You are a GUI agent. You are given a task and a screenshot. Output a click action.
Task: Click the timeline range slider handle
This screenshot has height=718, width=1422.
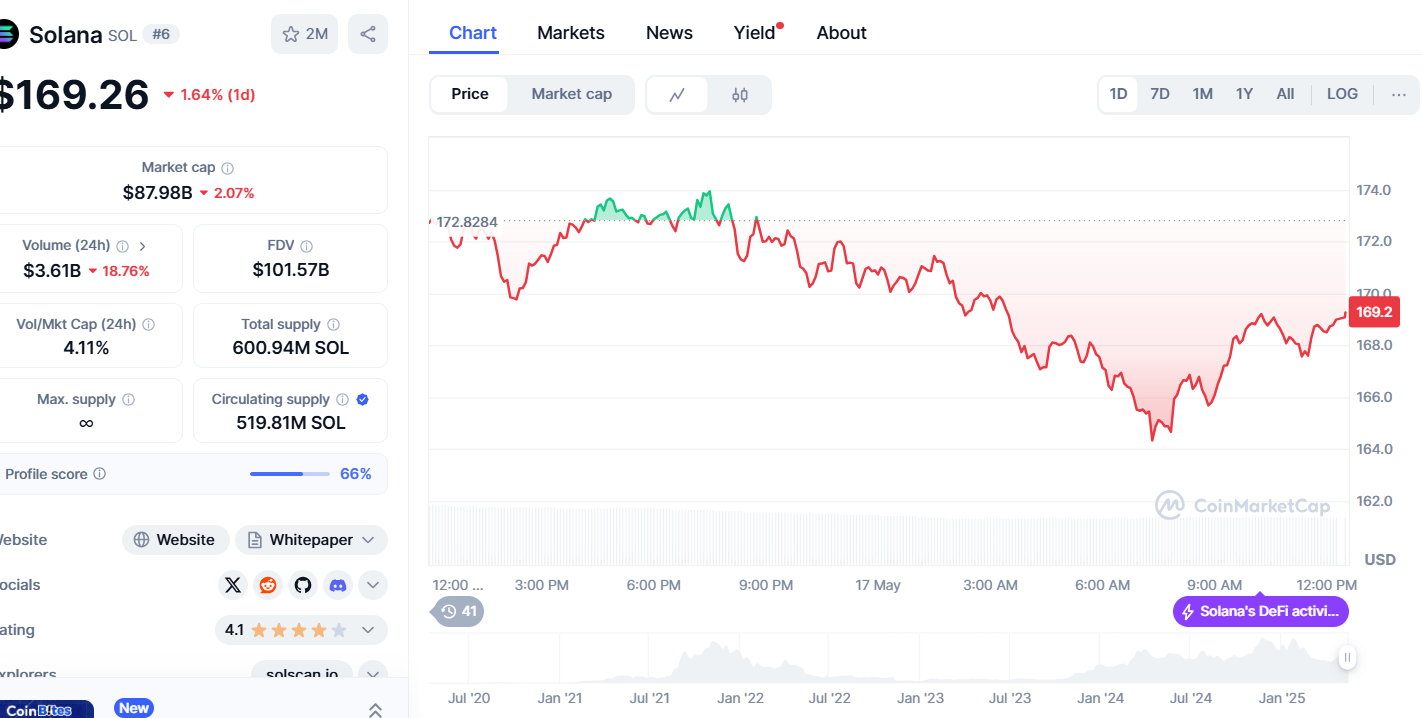1347,658
